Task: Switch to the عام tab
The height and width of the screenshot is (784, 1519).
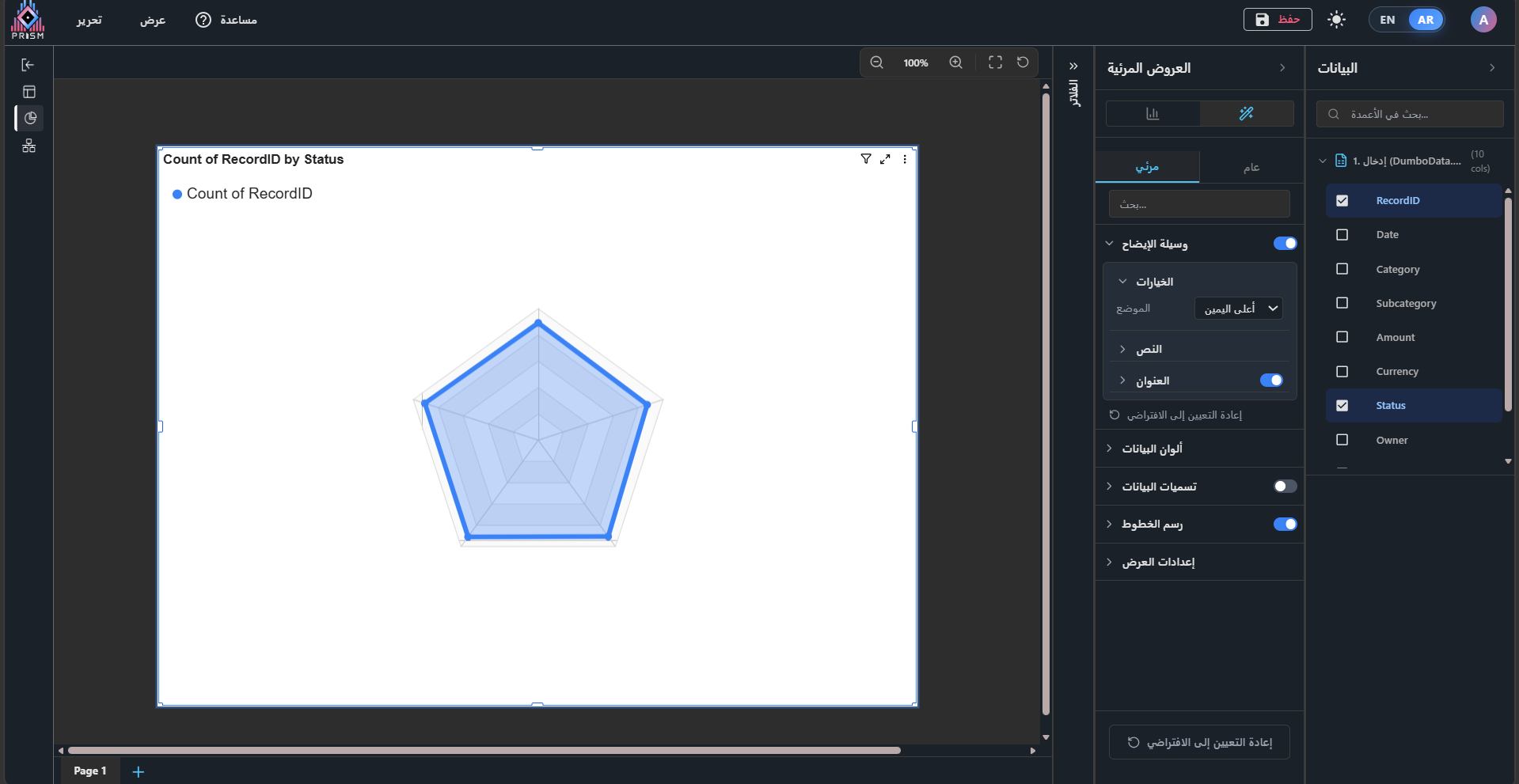Action: point(1251,167)
